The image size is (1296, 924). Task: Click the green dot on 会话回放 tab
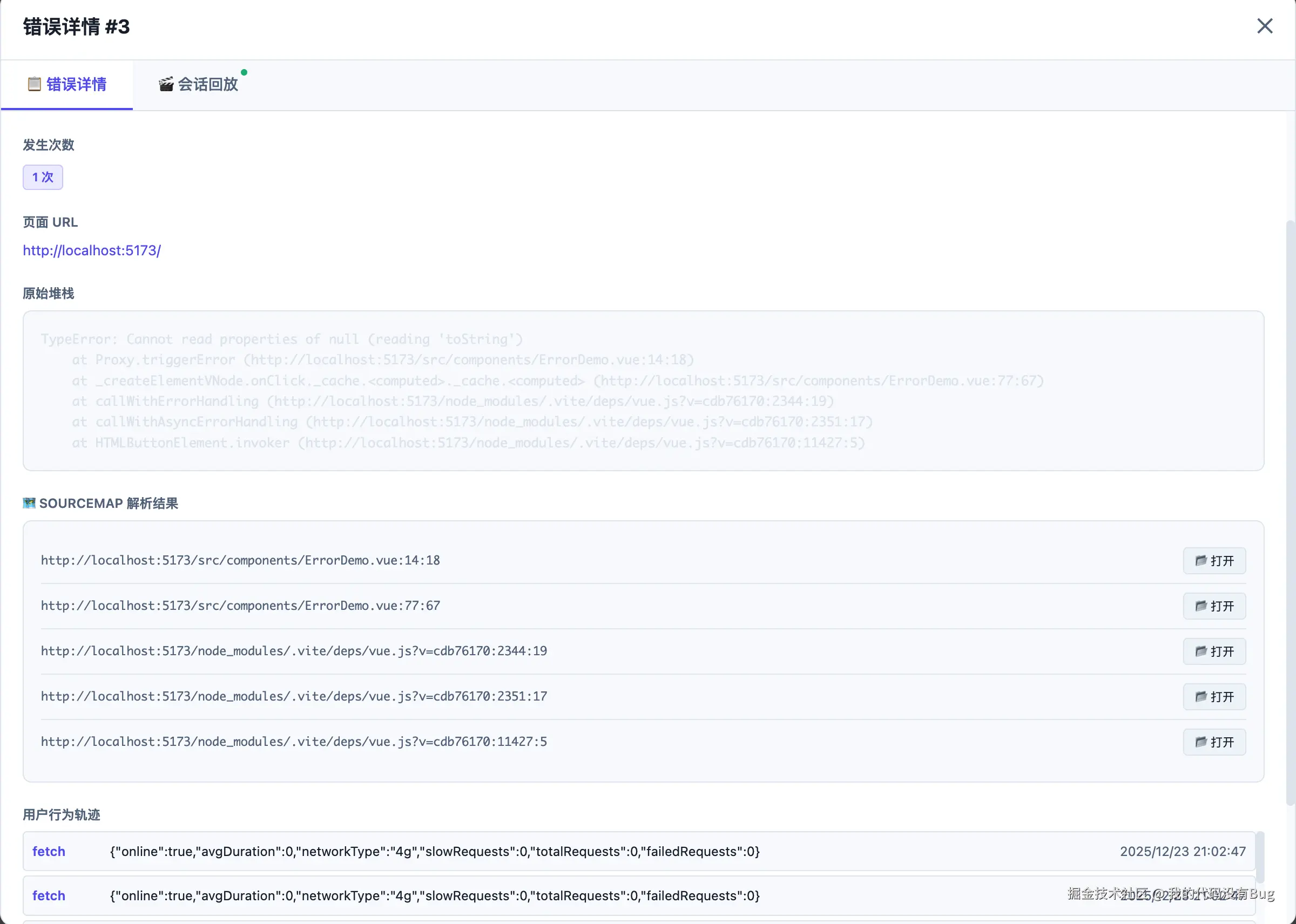244,72
